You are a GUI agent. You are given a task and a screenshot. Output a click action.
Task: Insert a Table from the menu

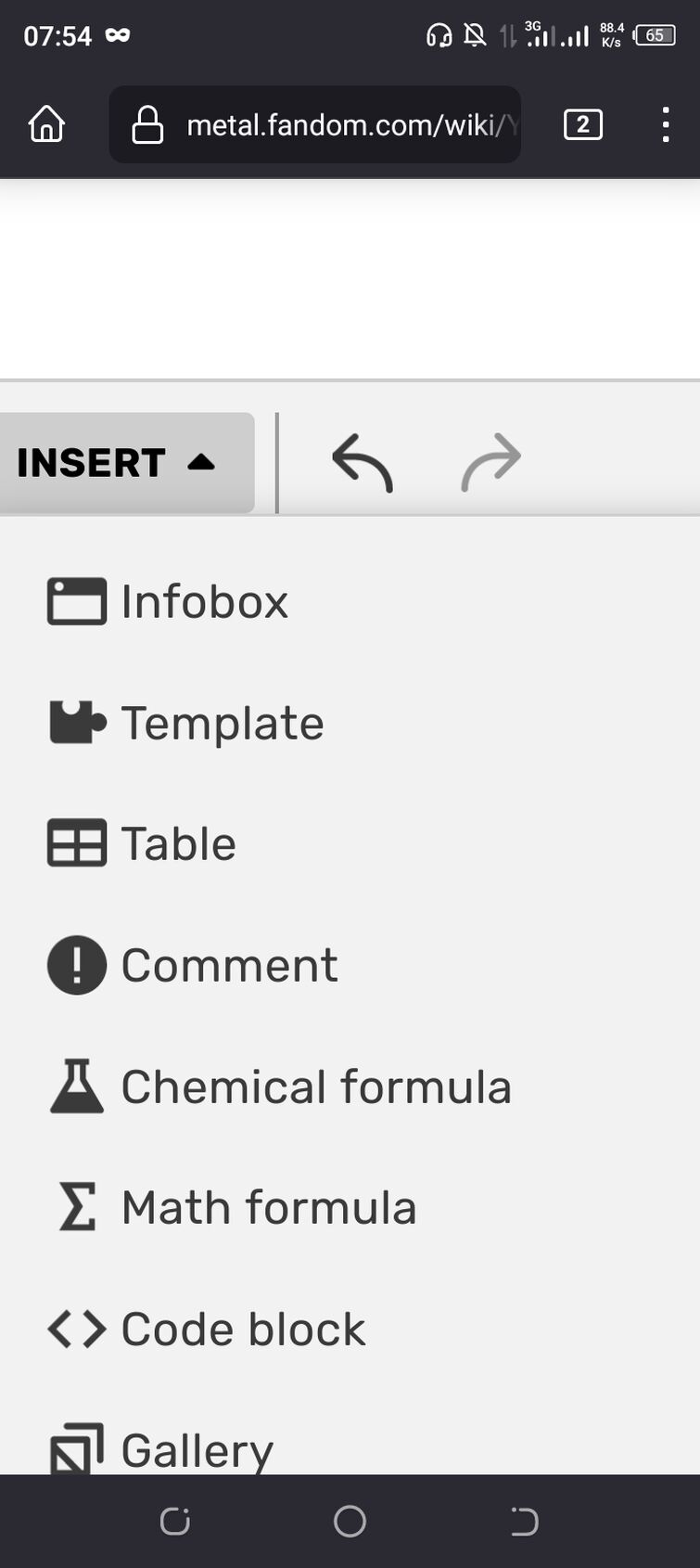coord(179,844)
